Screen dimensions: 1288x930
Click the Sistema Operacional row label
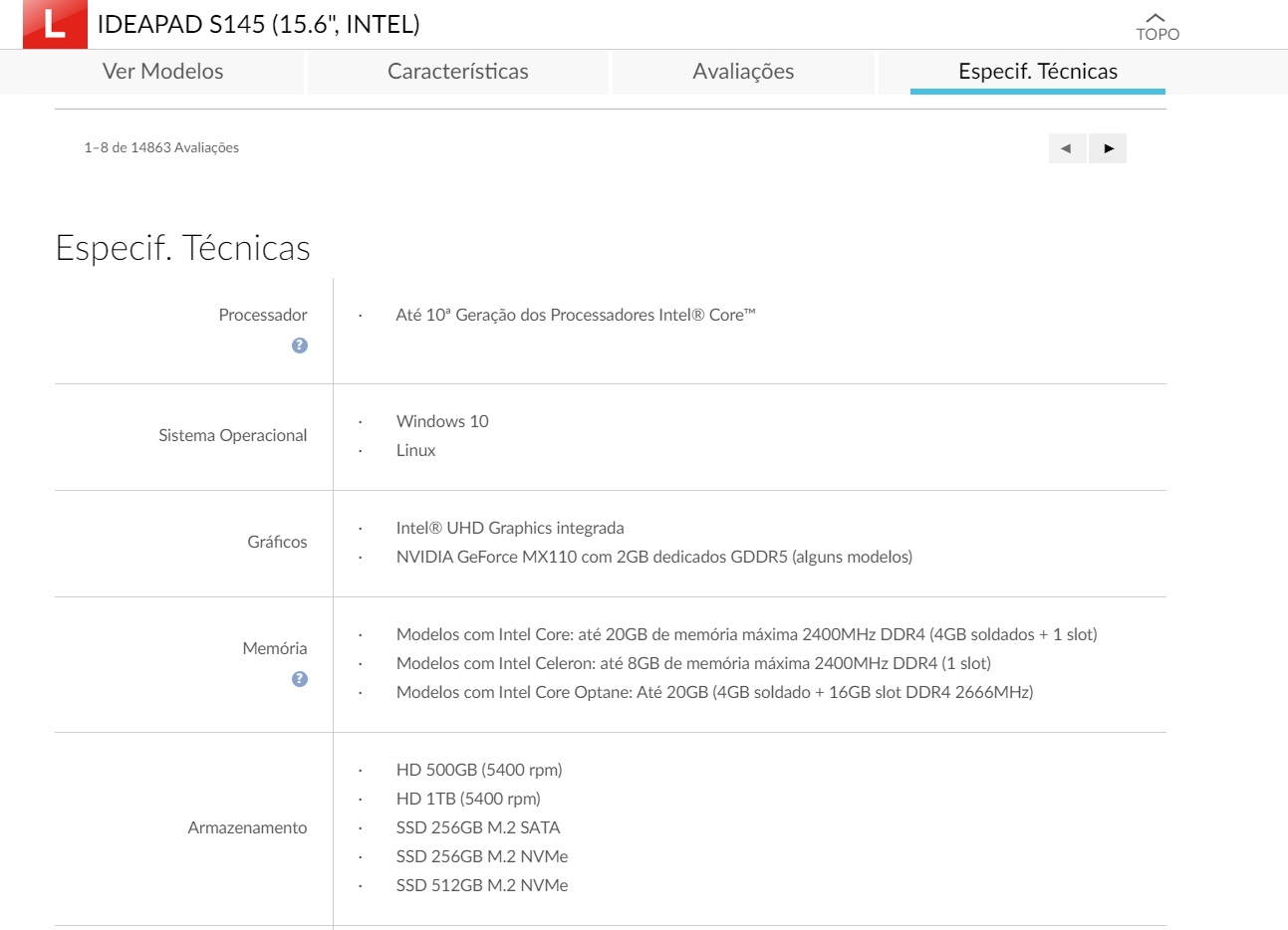coord(233,435)
